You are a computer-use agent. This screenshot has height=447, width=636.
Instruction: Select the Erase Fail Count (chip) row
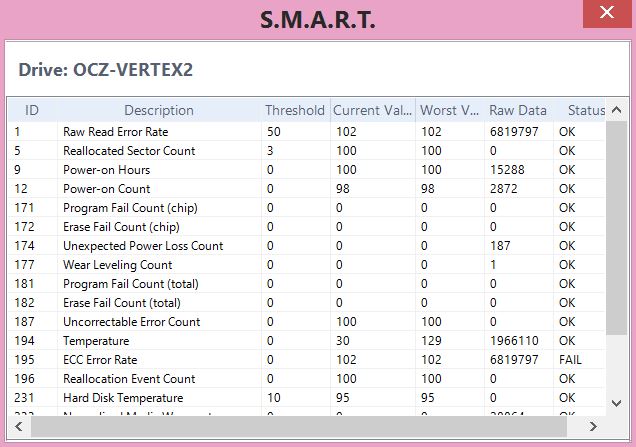pos(307,227)
